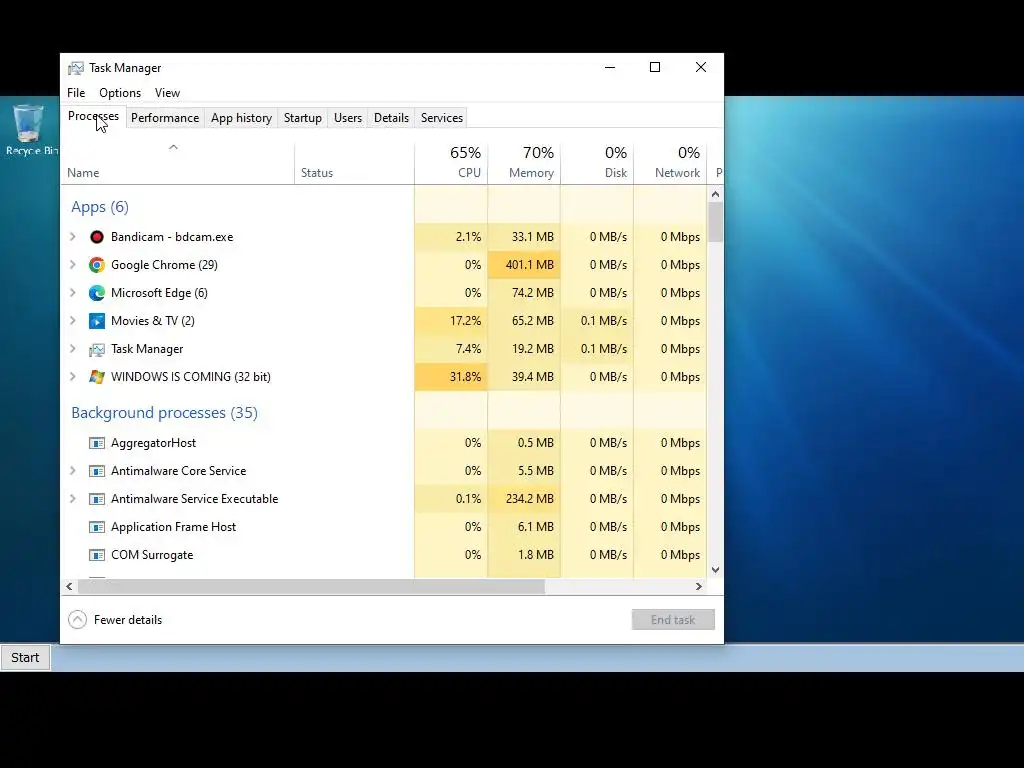The image size is (1024, 768).
Task: Click the Task Manager title bar icon
Action: (76, 68)
